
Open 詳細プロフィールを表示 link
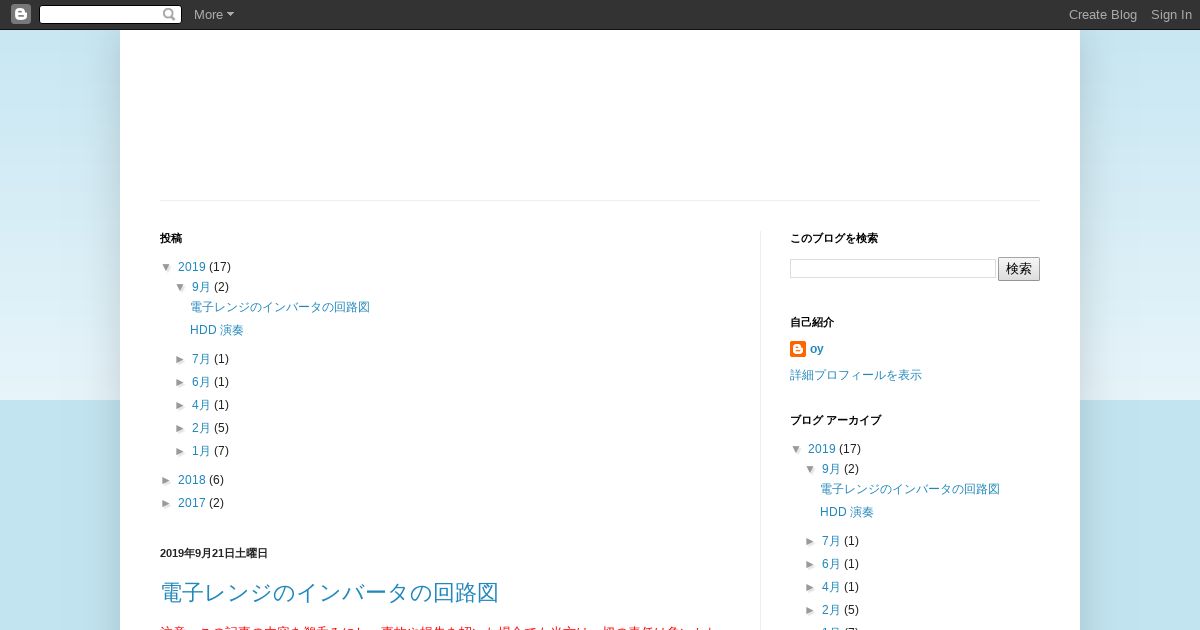click(856, 375)
